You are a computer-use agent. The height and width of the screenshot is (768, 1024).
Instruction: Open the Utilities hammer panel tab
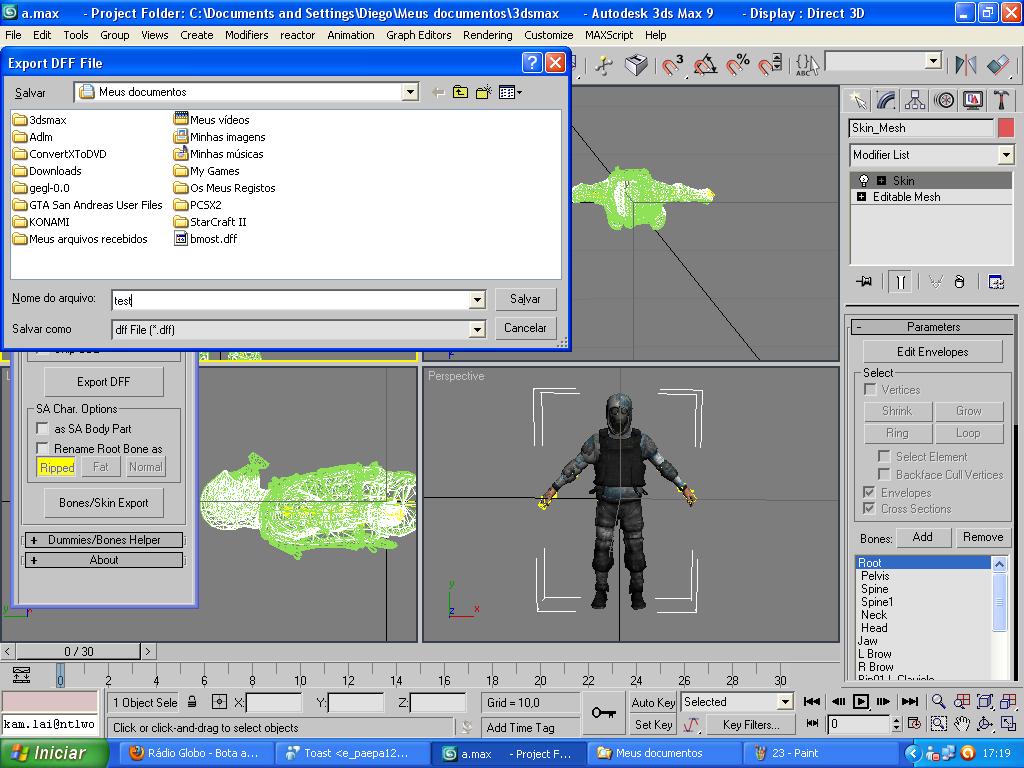(x=1001, y=100)
